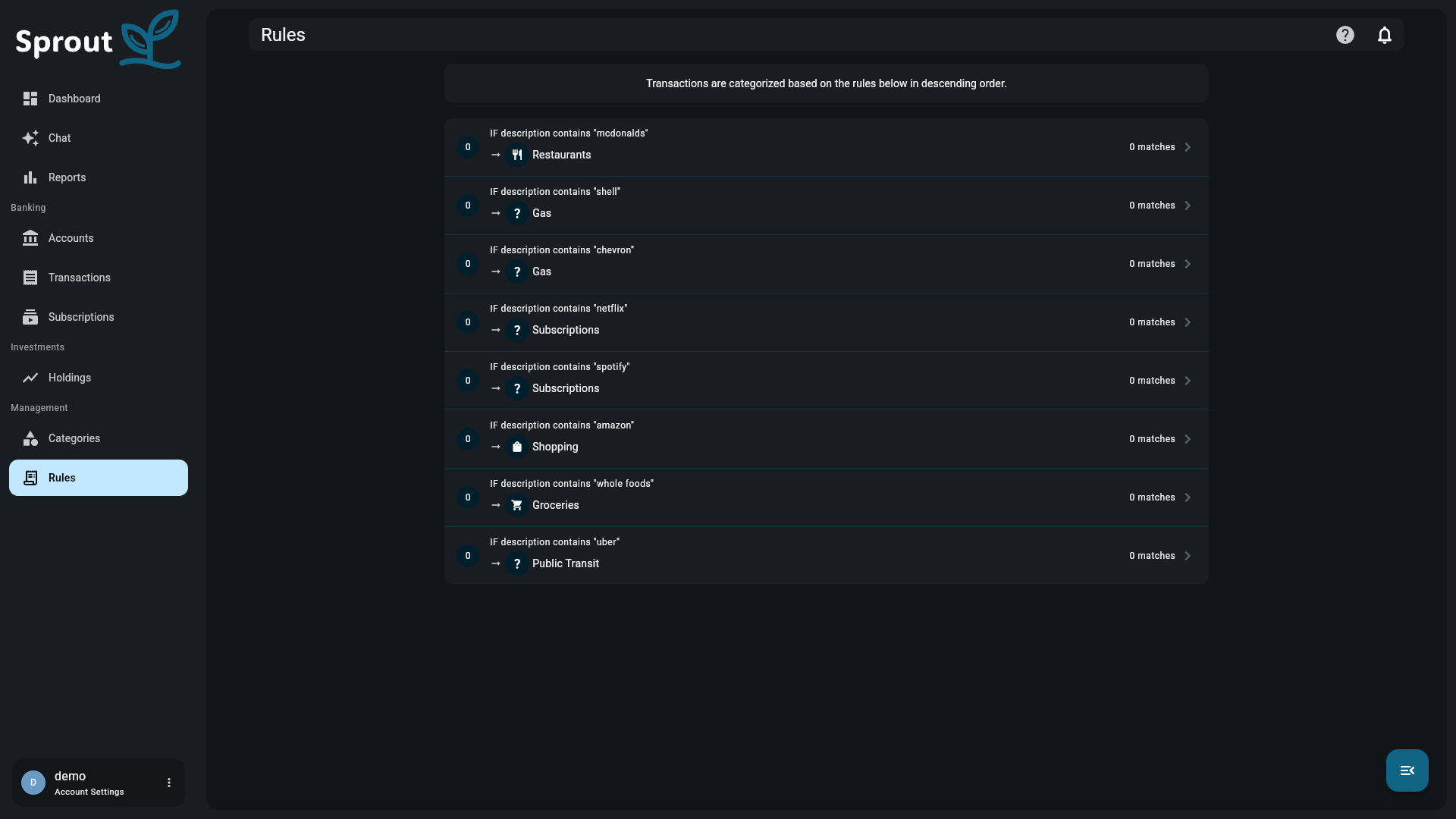This screenshot has width=1456, height=819.
Task: Click the question icon in shell rule
Action: (x=517, y=213)
